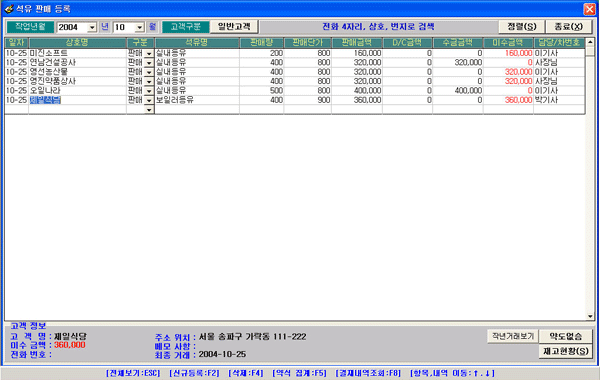This screenshot has width=600, height=380.
Task: Click the 석유명 column header
Action: point(197,42)
